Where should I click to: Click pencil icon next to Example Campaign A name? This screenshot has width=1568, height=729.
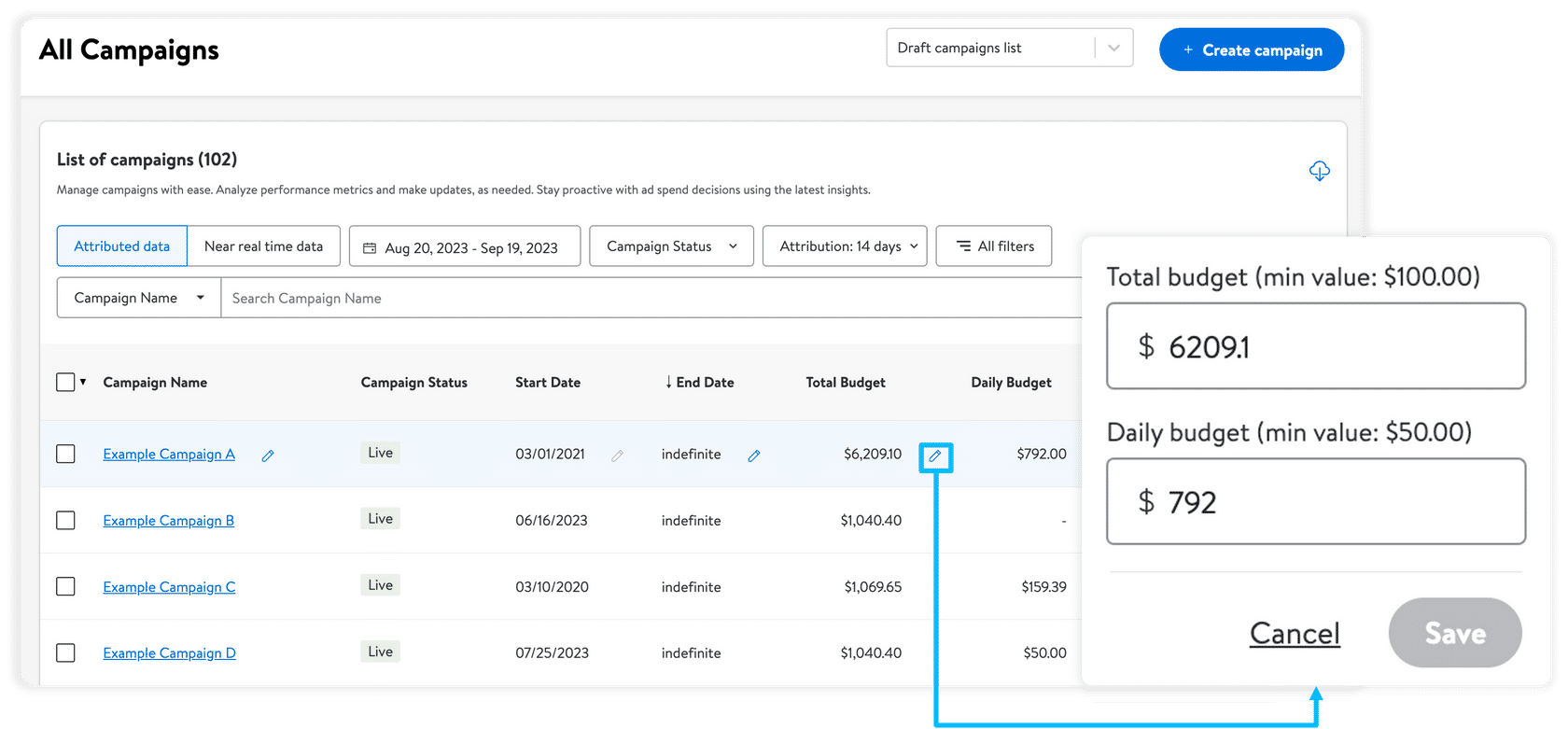tap(268, 456)
